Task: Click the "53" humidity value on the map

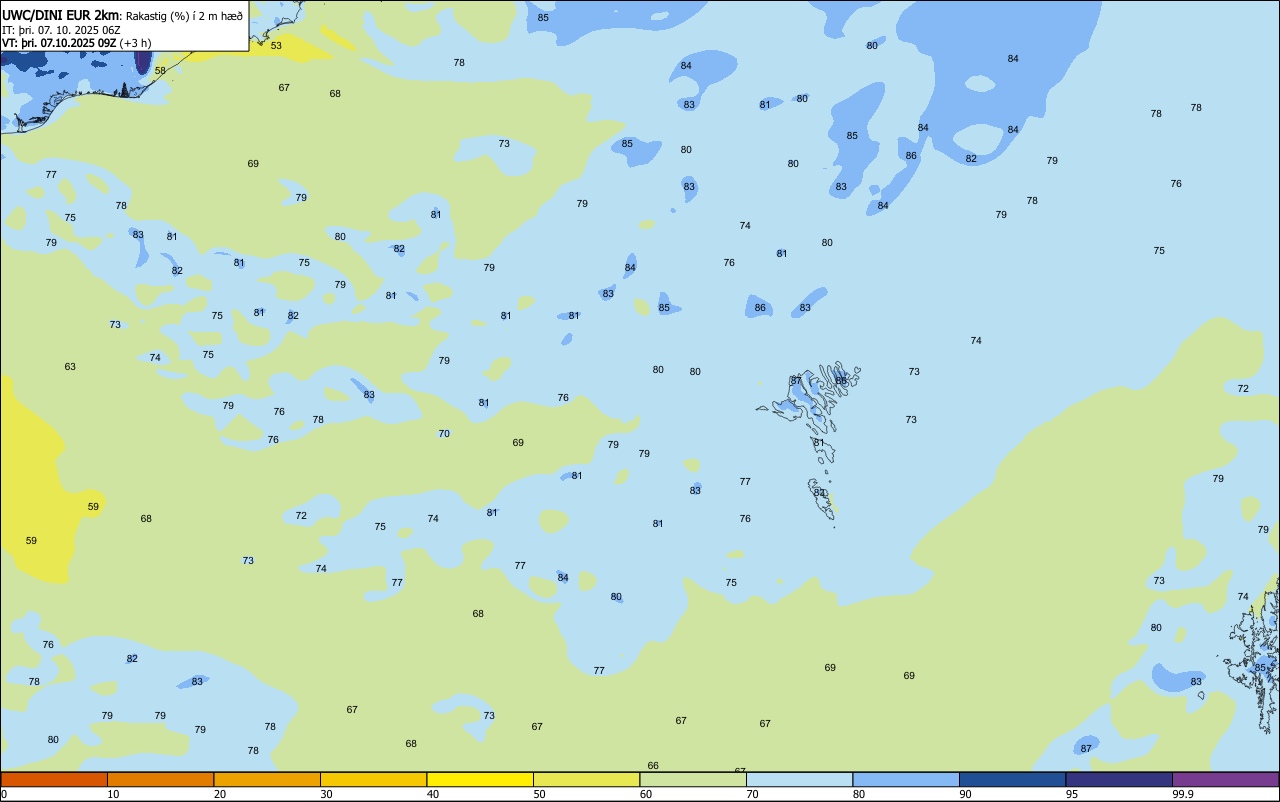Action: pos(276,46)
